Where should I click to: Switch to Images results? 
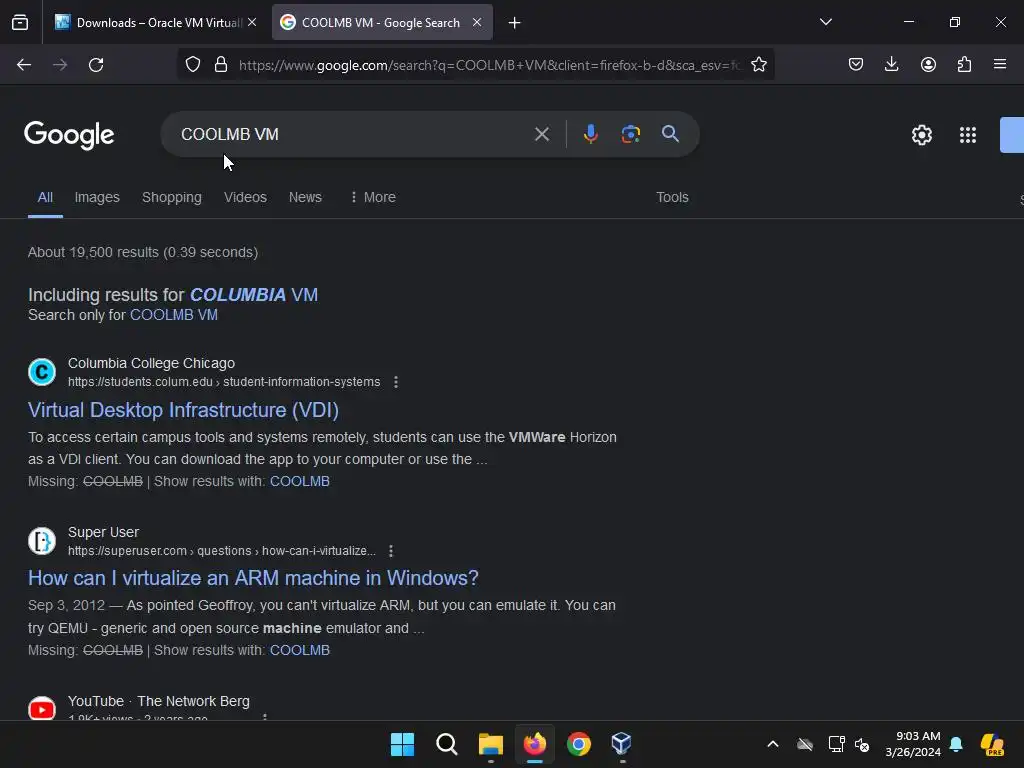[x=97, y=197]
